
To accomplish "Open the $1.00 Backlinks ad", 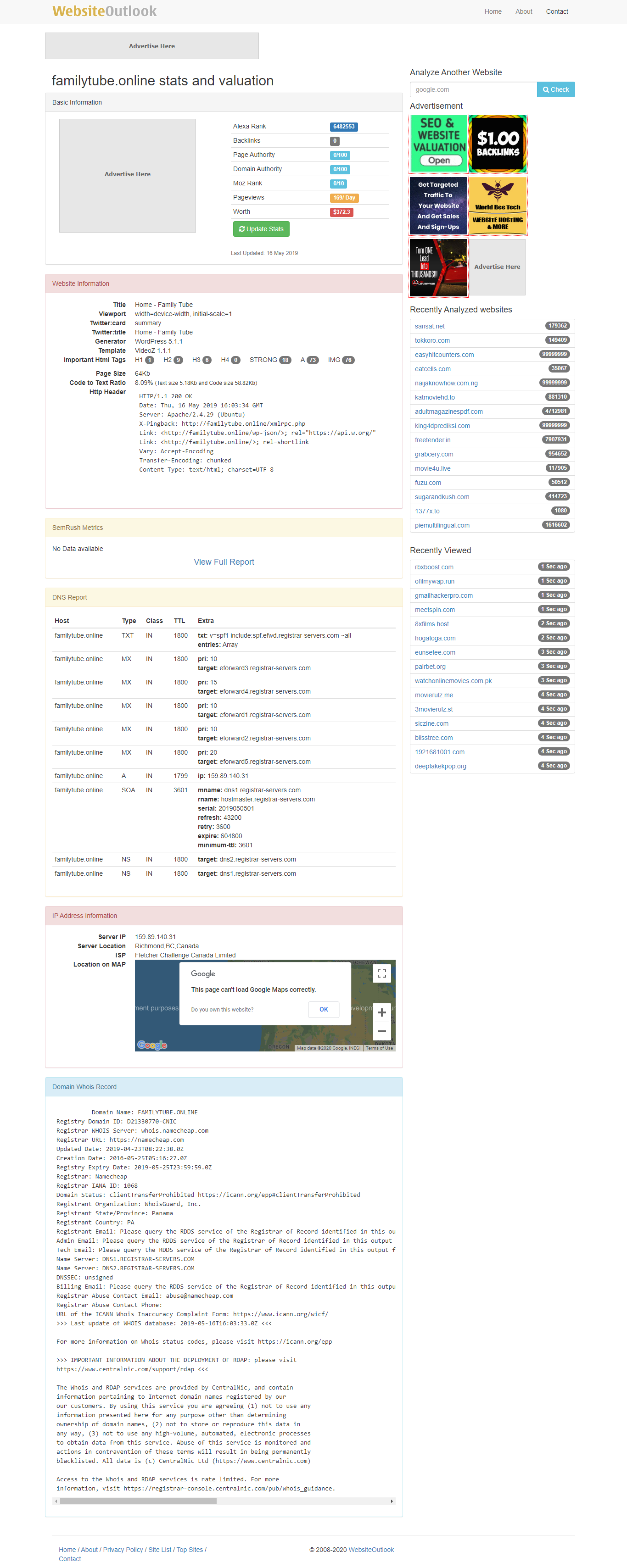I will coord(498,144).
